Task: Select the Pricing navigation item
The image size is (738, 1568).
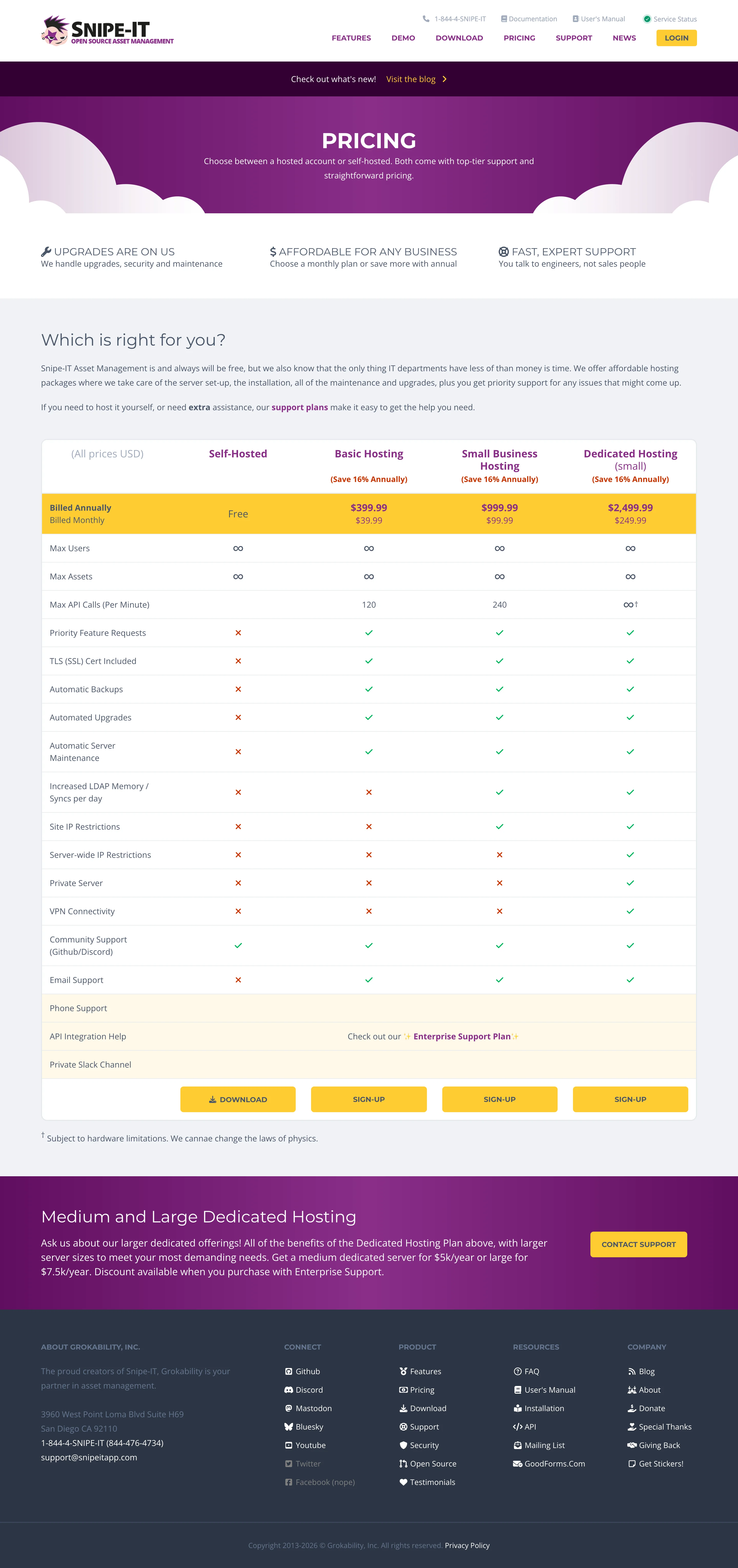Action: pos(519,38)
